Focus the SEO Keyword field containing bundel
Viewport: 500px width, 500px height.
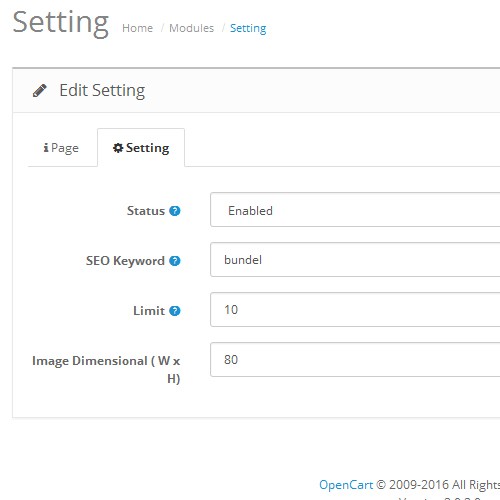click(x=355, y=260)
